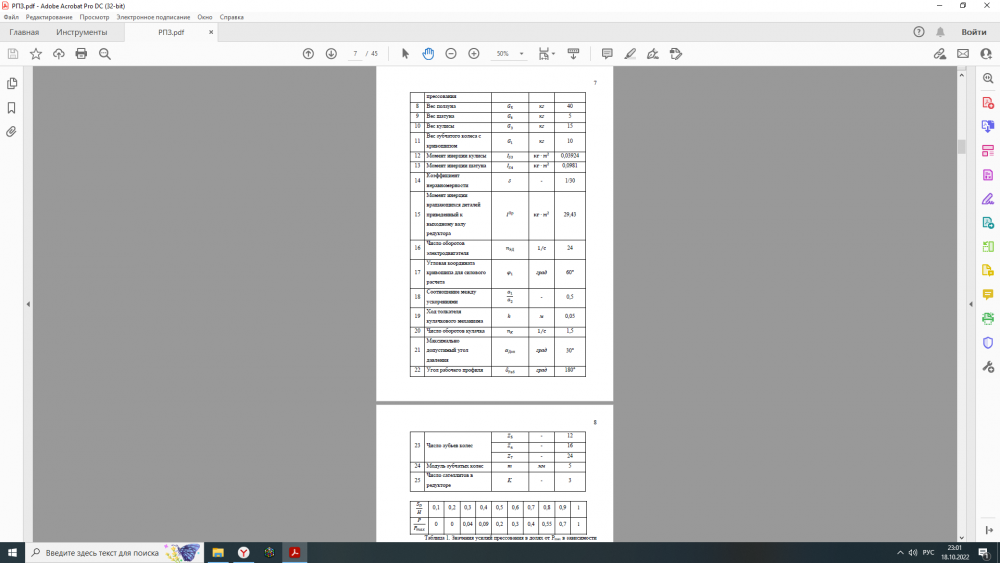The height and width of the screenshot is (563, 1000).
Task: Select the highlight text pen tool
Action: click(x=630, y=54)
